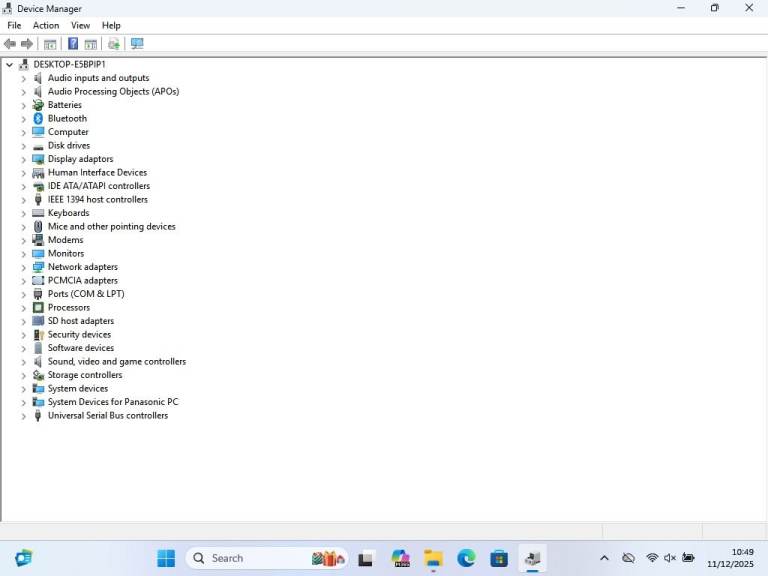Select Sound, video and game controllers

[116, 362]
